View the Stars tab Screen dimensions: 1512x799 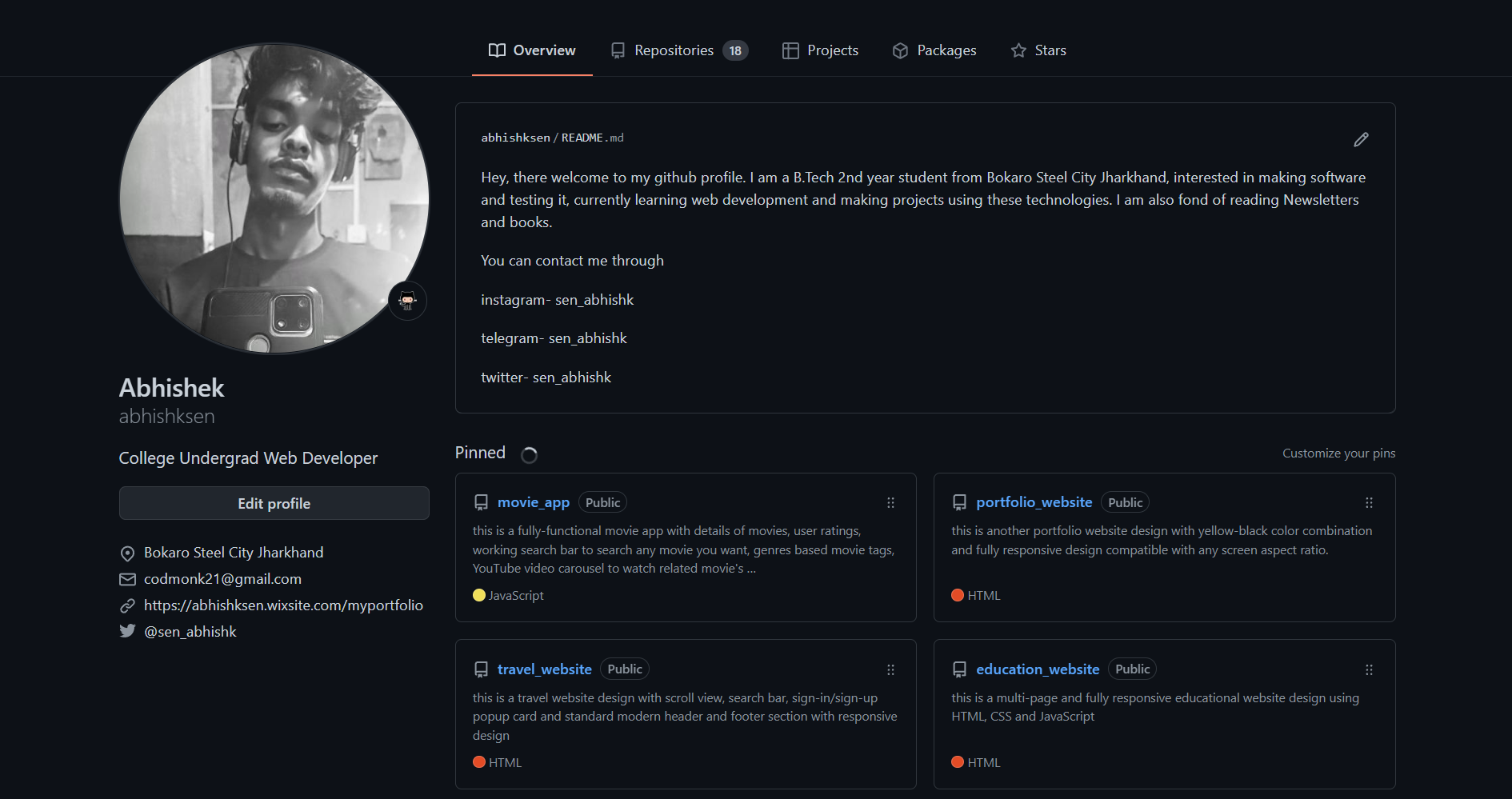click(1038, 50)
